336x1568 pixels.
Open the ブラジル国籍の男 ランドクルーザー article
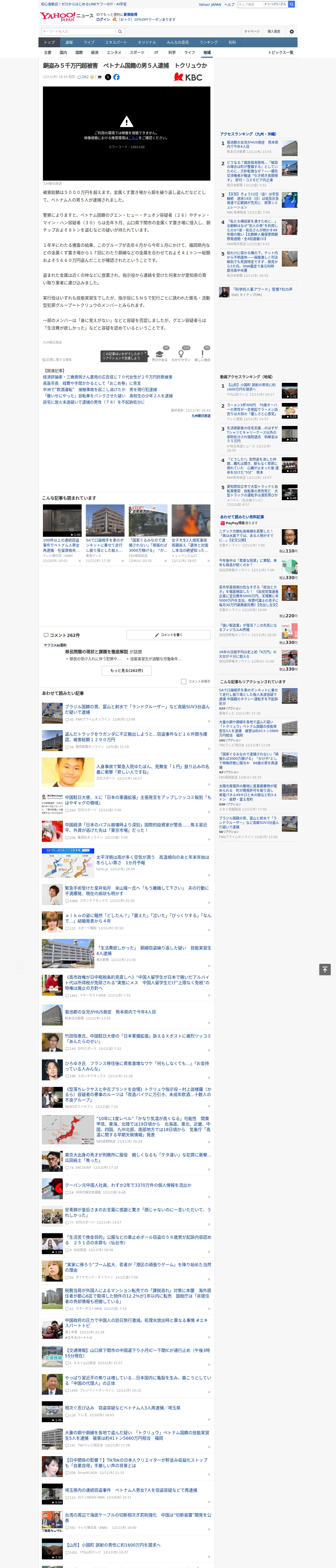(137, 710)
